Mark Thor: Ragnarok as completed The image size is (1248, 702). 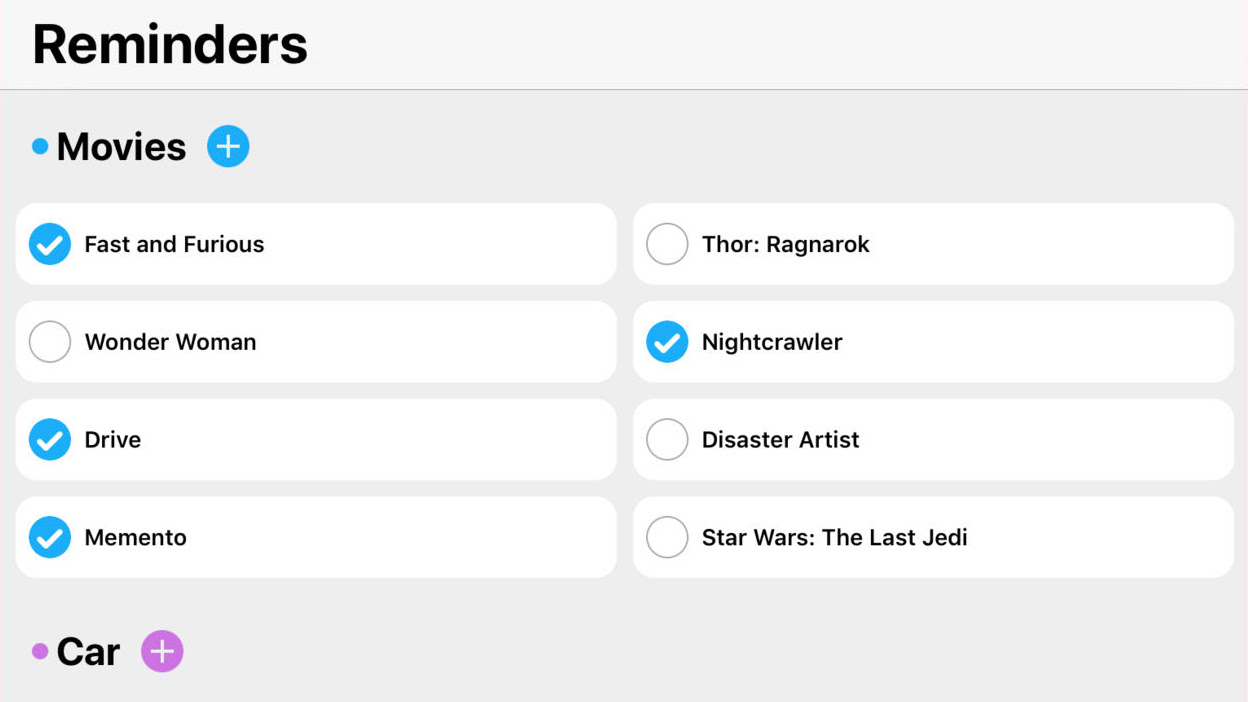click(x=667, y=244)
